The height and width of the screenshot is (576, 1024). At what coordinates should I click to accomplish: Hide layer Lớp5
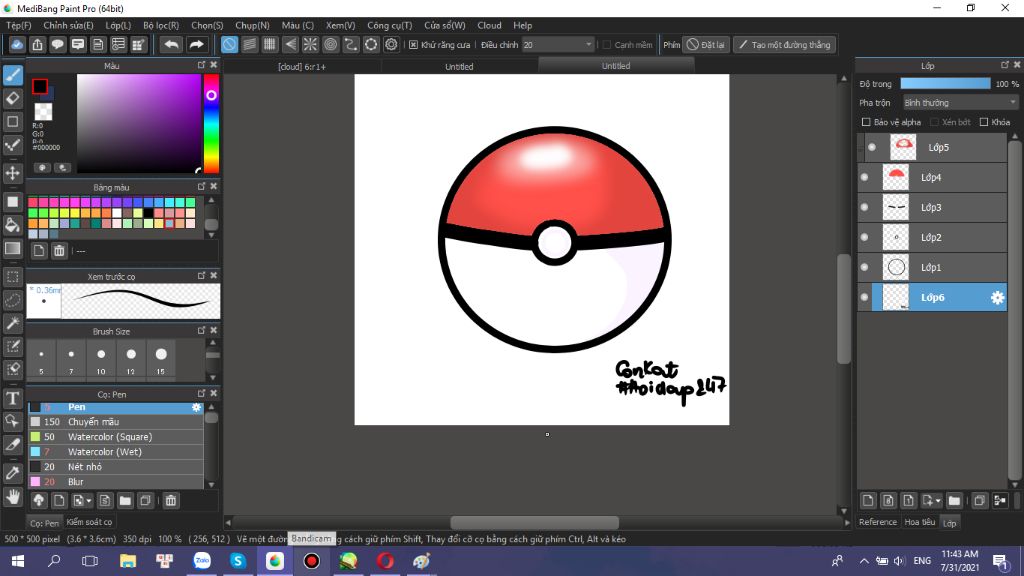click(872, 148)
